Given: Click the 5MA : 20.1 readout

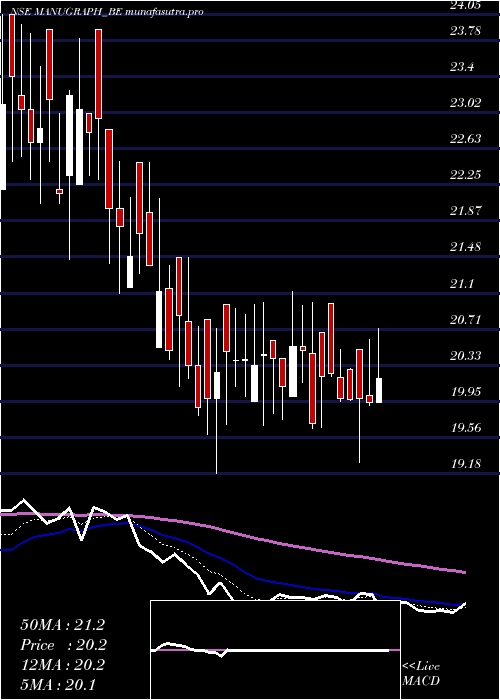Looking at the screenshot, I should click(58, 685).
